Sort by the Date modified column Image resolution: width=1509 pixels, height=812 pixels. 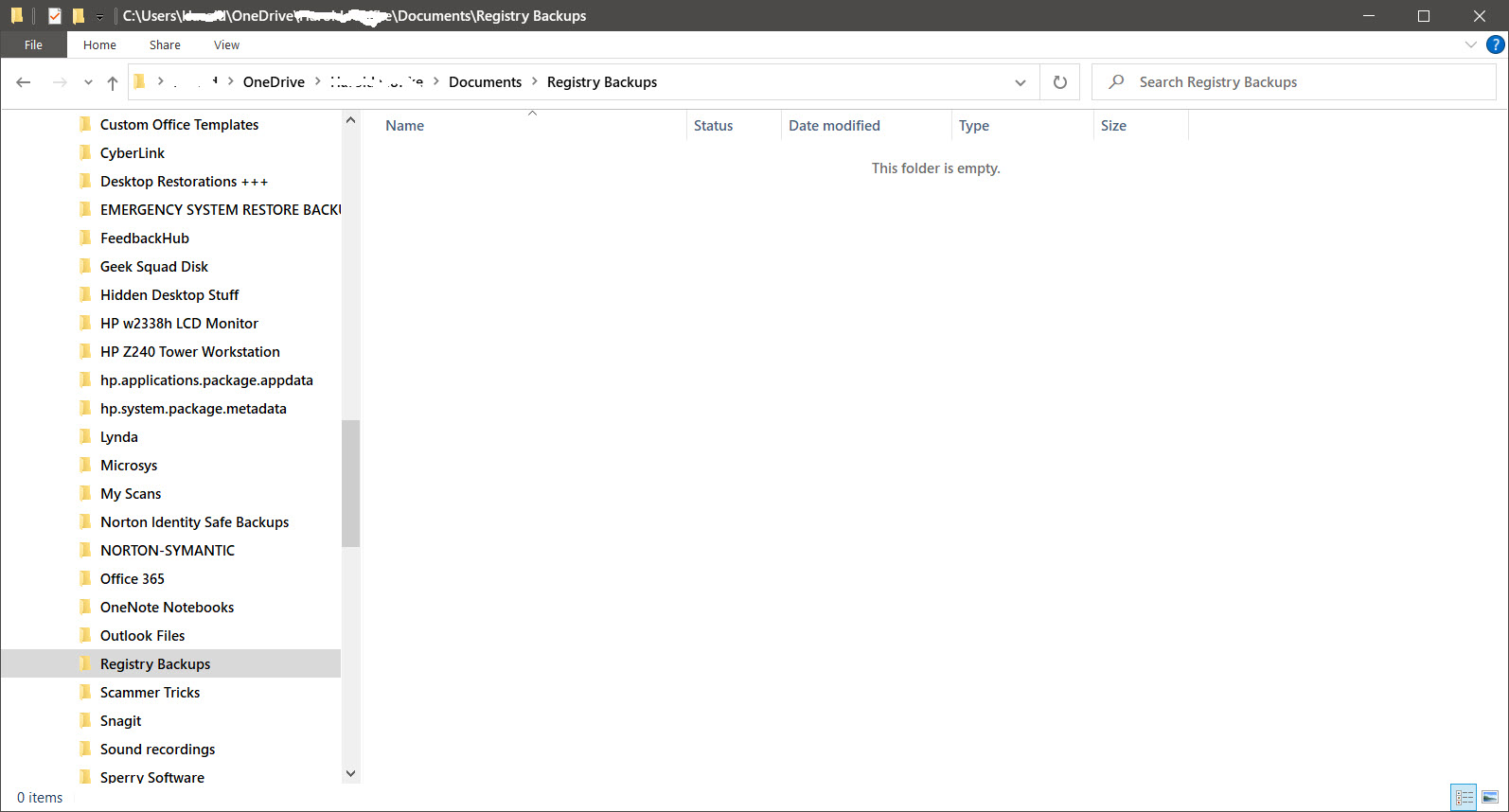(x=834, y=126)
